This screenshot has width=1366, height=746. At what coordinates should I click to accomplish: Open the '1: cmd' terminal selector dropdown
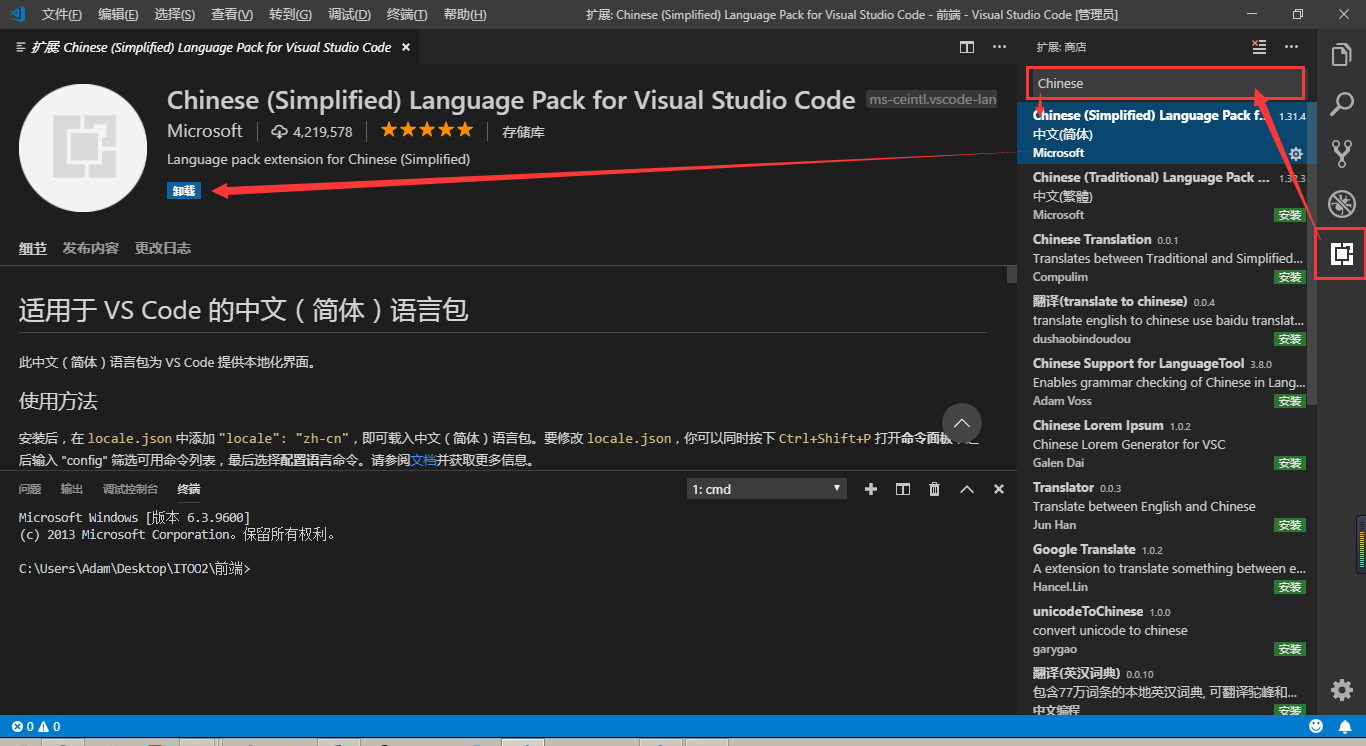[766, 489]
